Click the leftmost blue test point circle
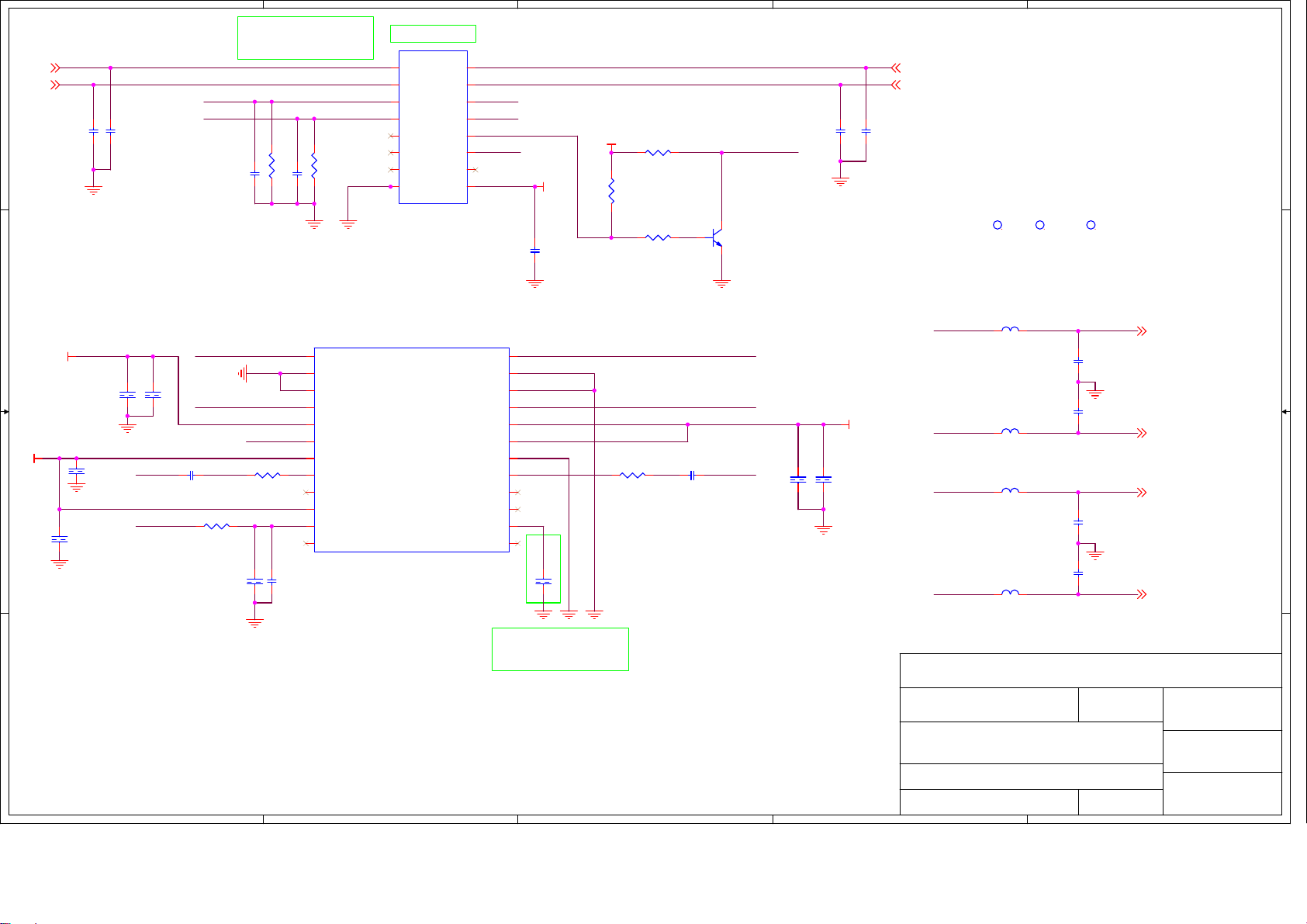The width and height of the screenshot is (1307, 924). 998,225
